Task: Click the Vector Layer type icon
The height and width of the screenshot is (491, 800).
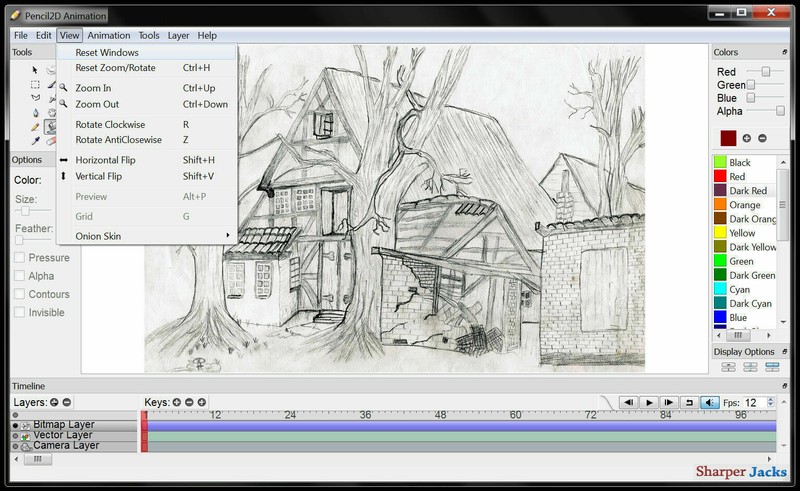Action: 26,436
